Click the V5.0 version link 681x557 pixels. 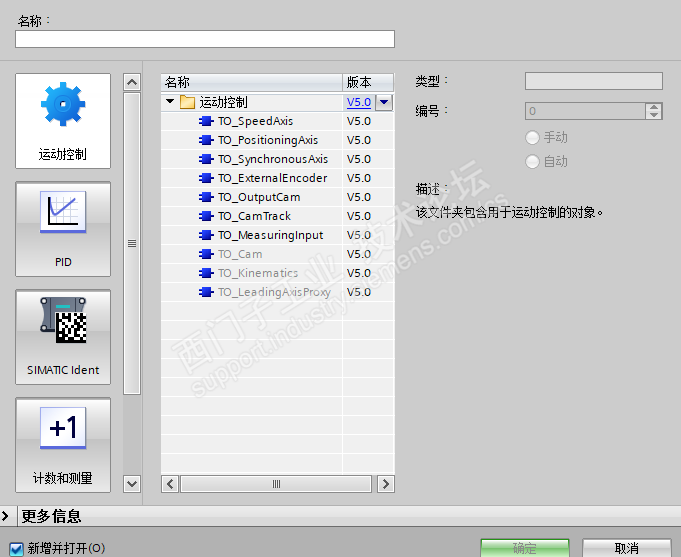tap(359, 103)
